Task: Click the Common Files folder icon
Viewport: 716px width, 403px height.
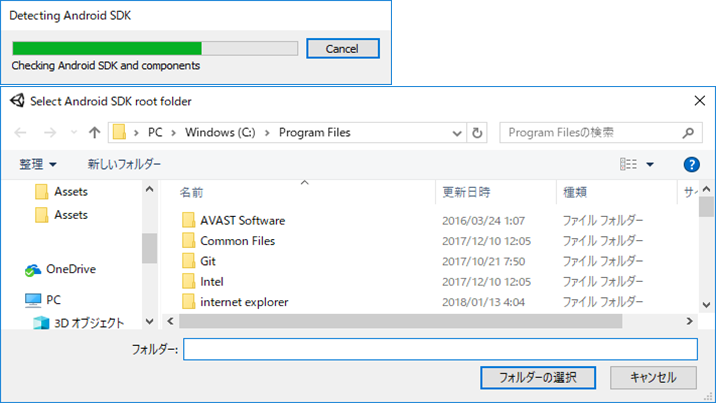Action: [188, 241]
